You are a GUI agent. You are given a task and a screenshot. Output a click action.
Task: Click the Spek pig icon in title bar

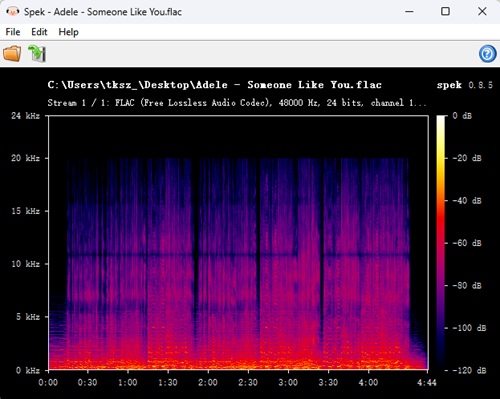point(12,12)
